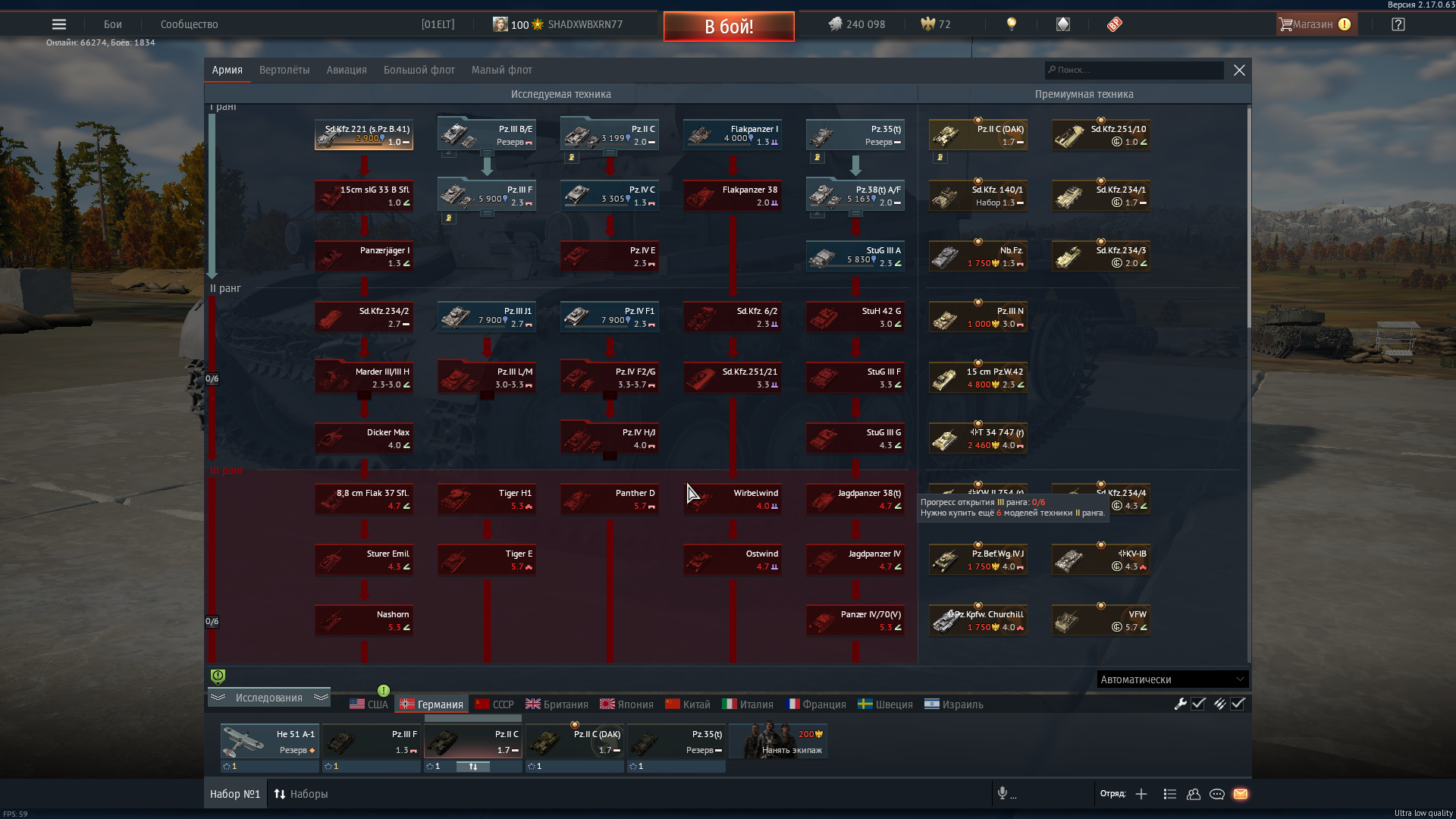
Task: Click the research tree vertical scrollbar
Action: coord(1248,218)
